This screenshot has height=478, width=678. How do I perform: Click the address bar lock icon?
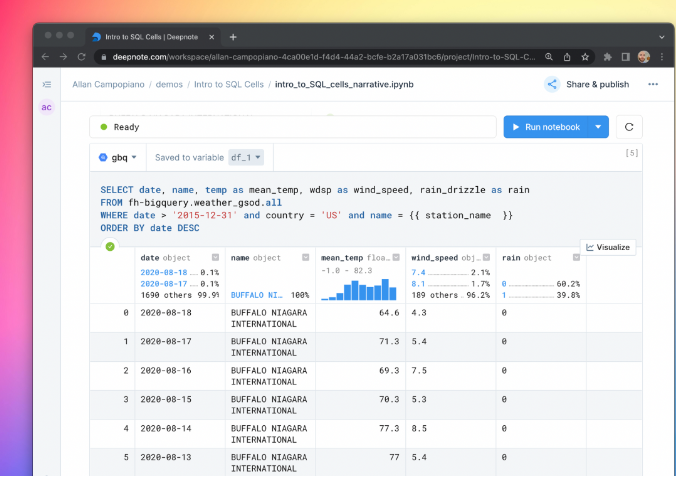103,57
